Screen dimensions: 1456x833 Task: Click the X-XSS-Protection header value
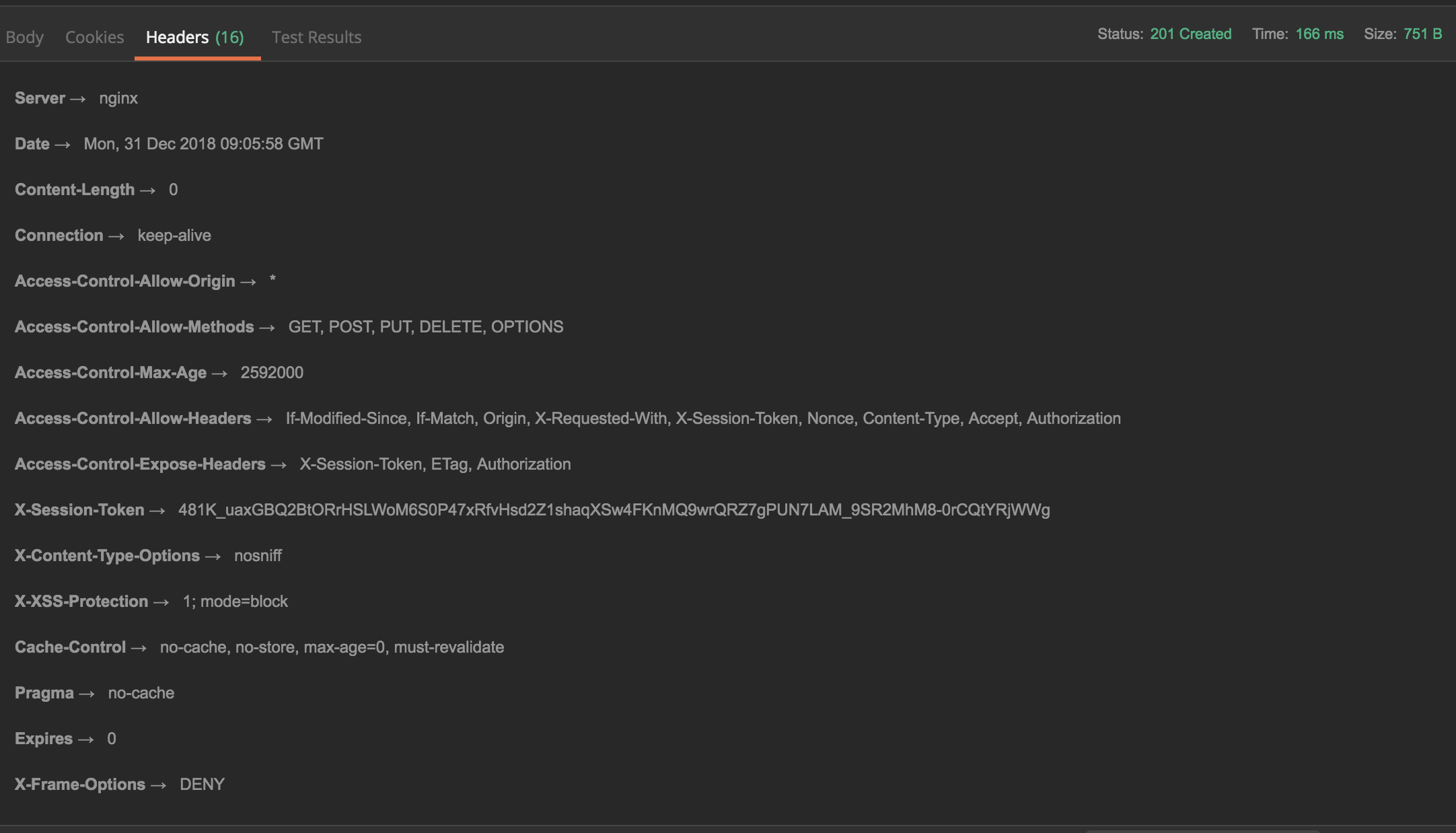coord(235,601)
